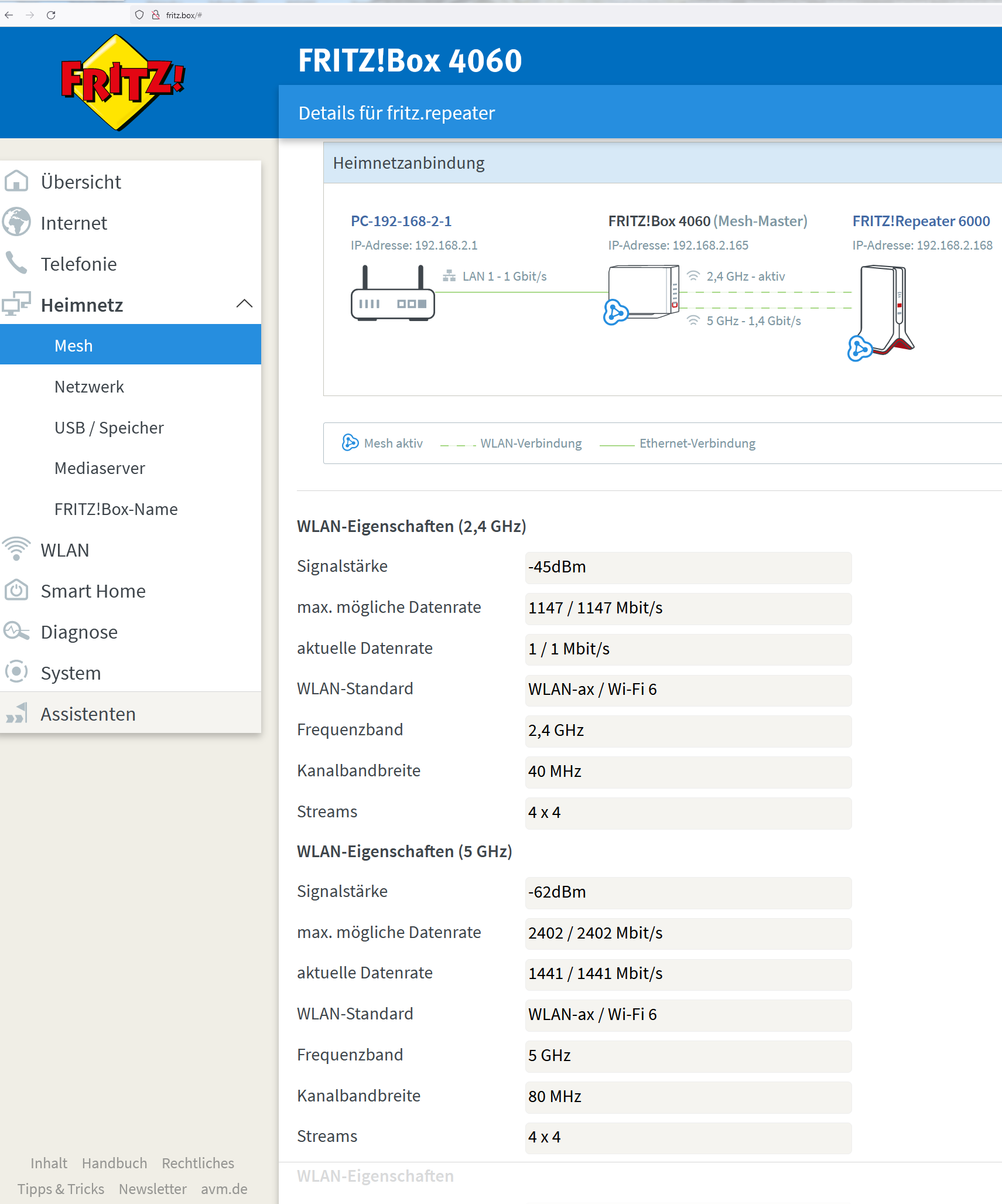The height and width of the screenshot is (1204, 1002).
Task: Click the 40 MHz Kanalbandbreite field
Action: (x=688, y=772)
